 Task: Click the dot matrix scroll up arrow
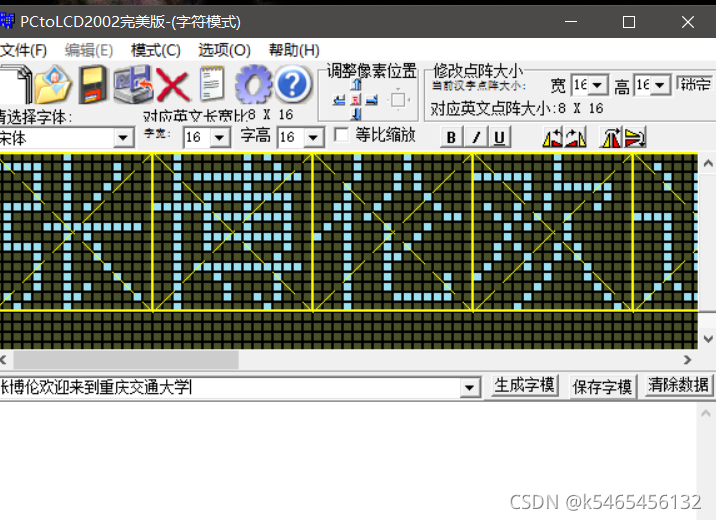(708, 163)
